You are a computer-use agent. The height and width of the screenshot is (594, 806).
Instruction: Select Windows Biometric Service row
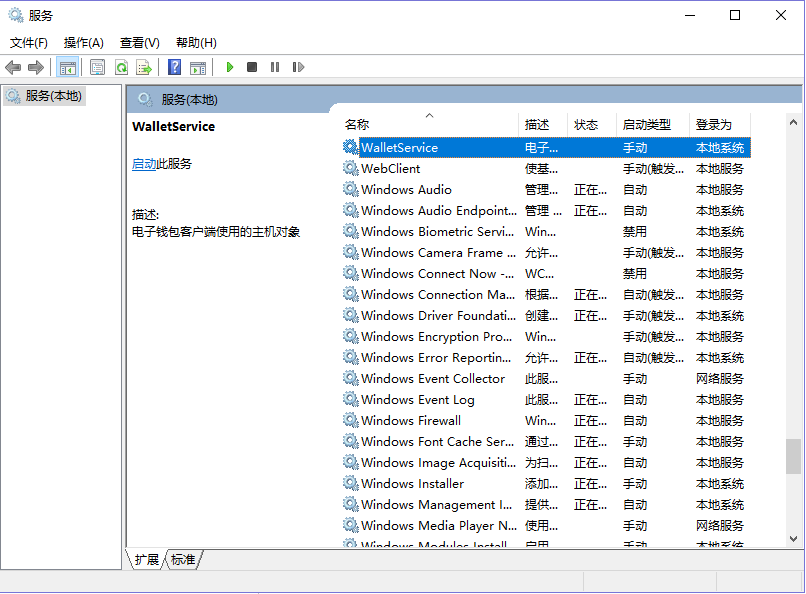546,232
